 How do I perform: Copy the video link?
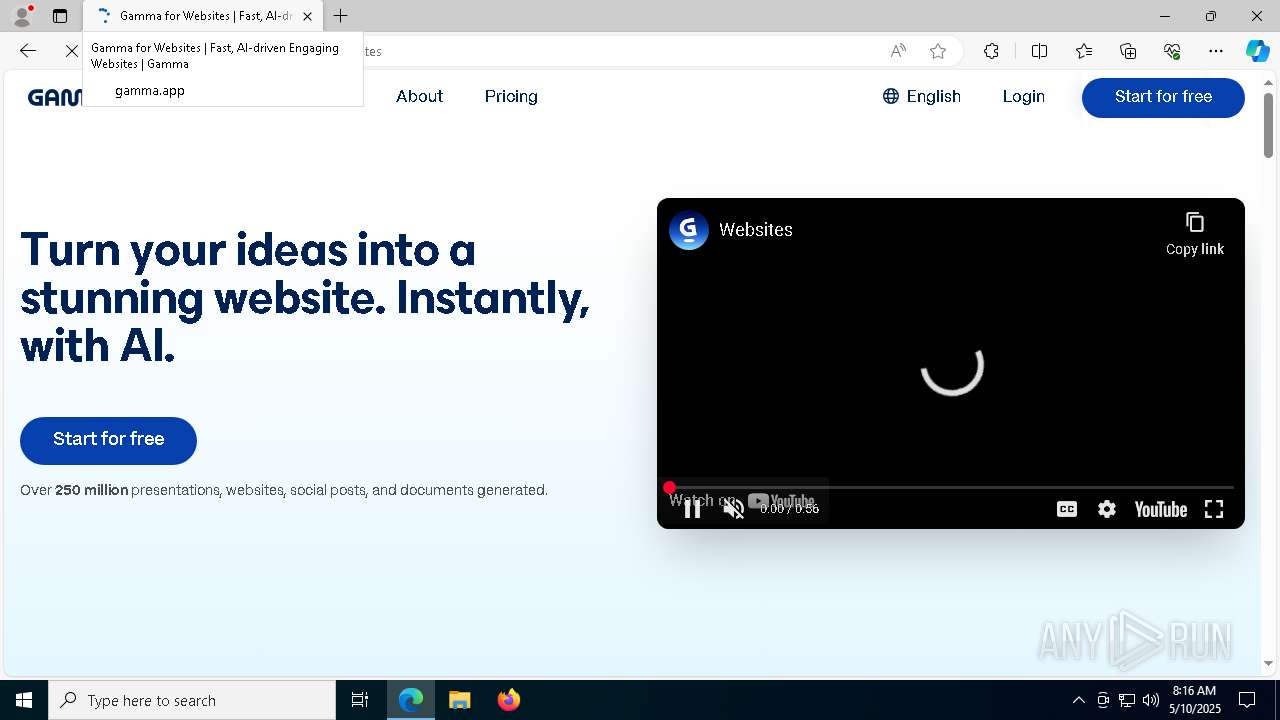tap(1194, 235)
